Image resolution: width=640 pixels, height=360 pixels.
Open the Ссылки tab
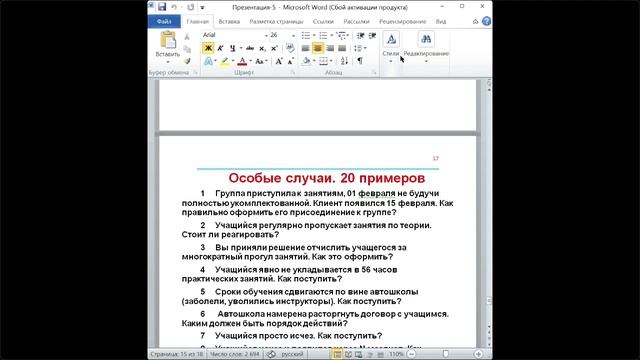click(x=323, y=22)
